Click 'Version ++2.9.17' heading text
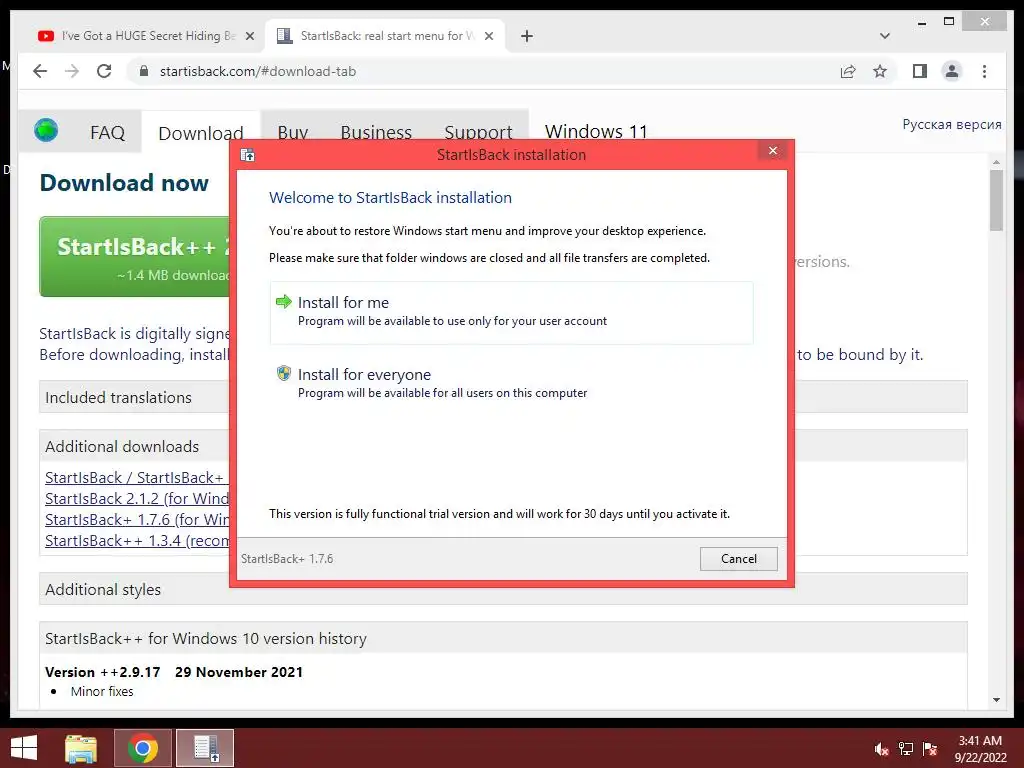 point(103,672)
